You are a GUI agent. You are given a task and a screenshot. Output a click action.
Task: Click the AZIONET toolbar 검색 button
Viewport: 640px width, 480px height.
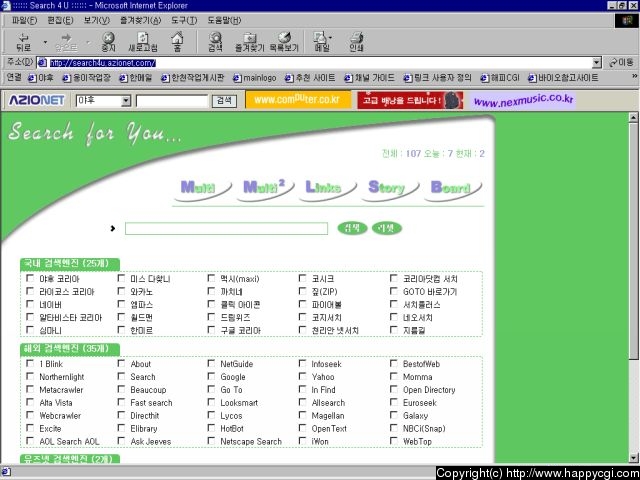224,101
